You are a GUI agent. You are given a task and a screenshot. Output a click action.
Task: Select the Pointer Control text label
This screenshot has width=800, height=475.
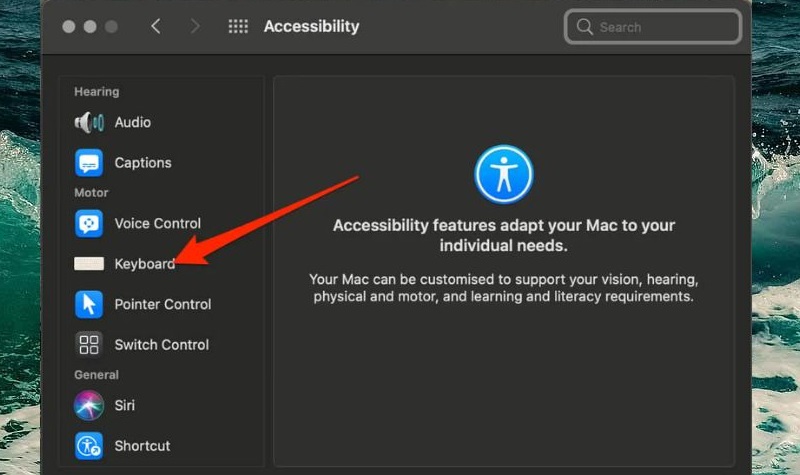point(163,304)
